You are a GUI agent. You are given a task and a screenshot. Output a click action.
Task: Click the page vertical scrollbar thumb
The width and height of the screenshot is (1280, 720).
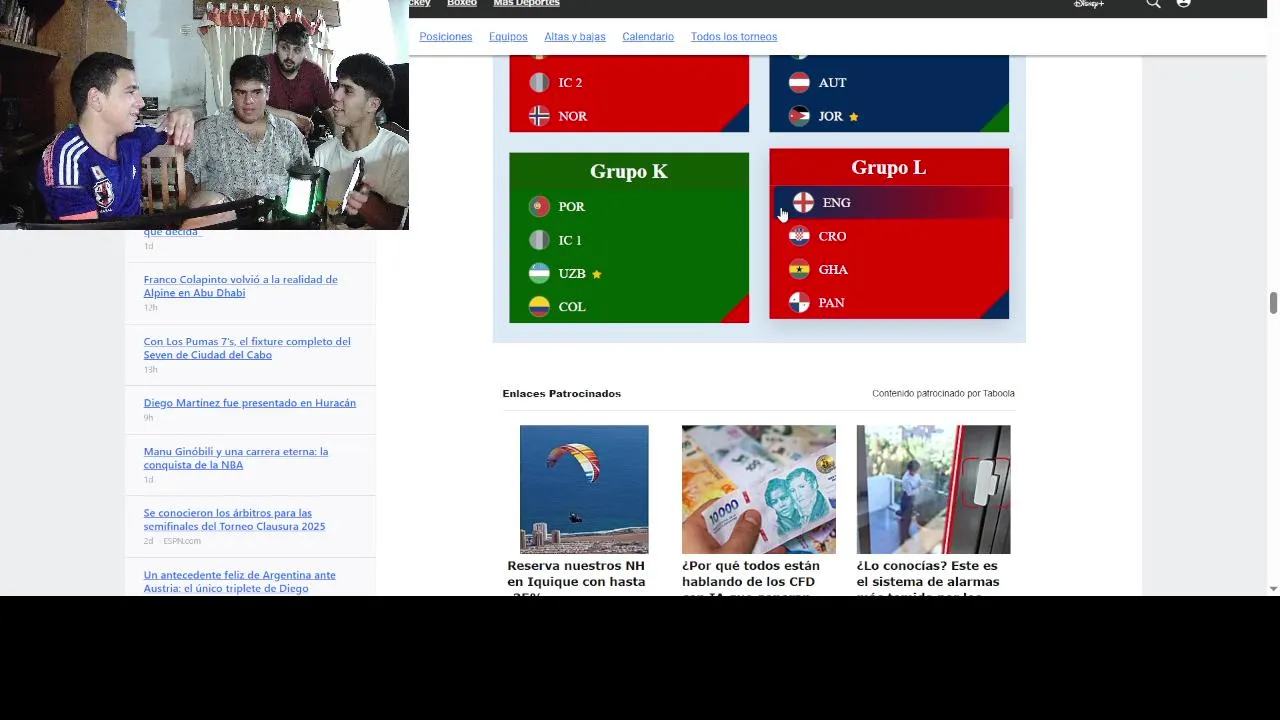1273,303
